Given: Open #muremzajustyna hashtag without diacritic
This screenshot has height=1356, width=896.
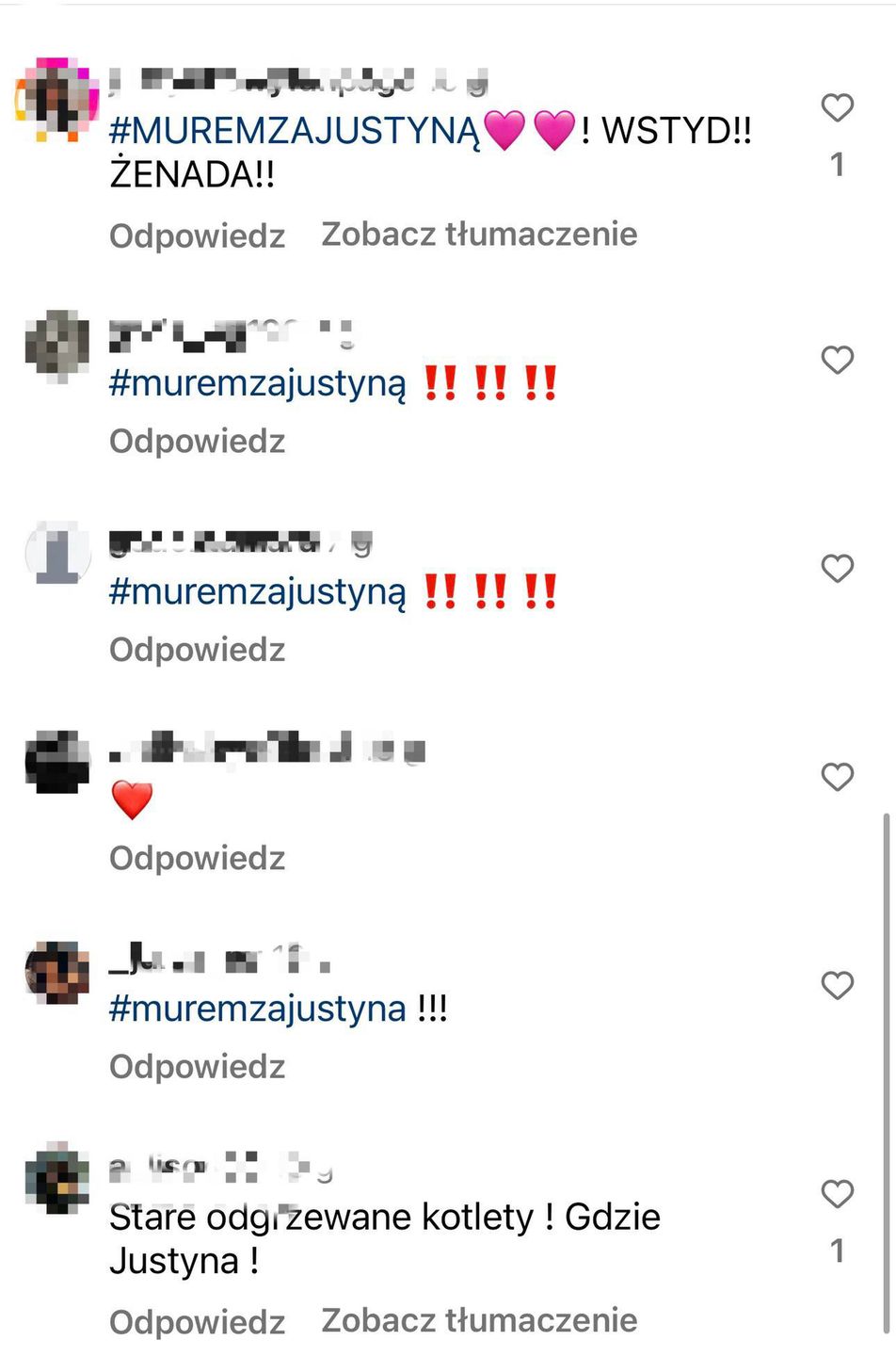Looking at the screenshot, I should [258, 1009].
